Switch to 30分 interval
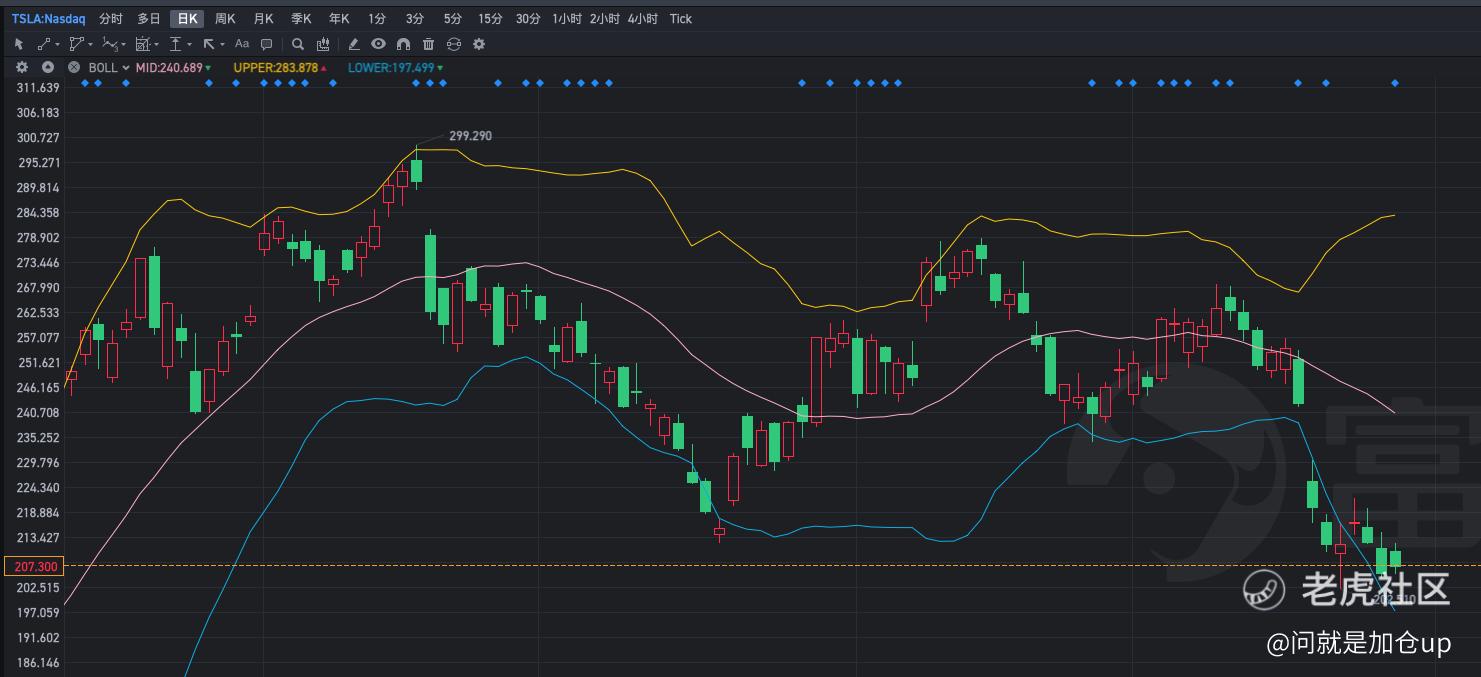 (528, 19)
